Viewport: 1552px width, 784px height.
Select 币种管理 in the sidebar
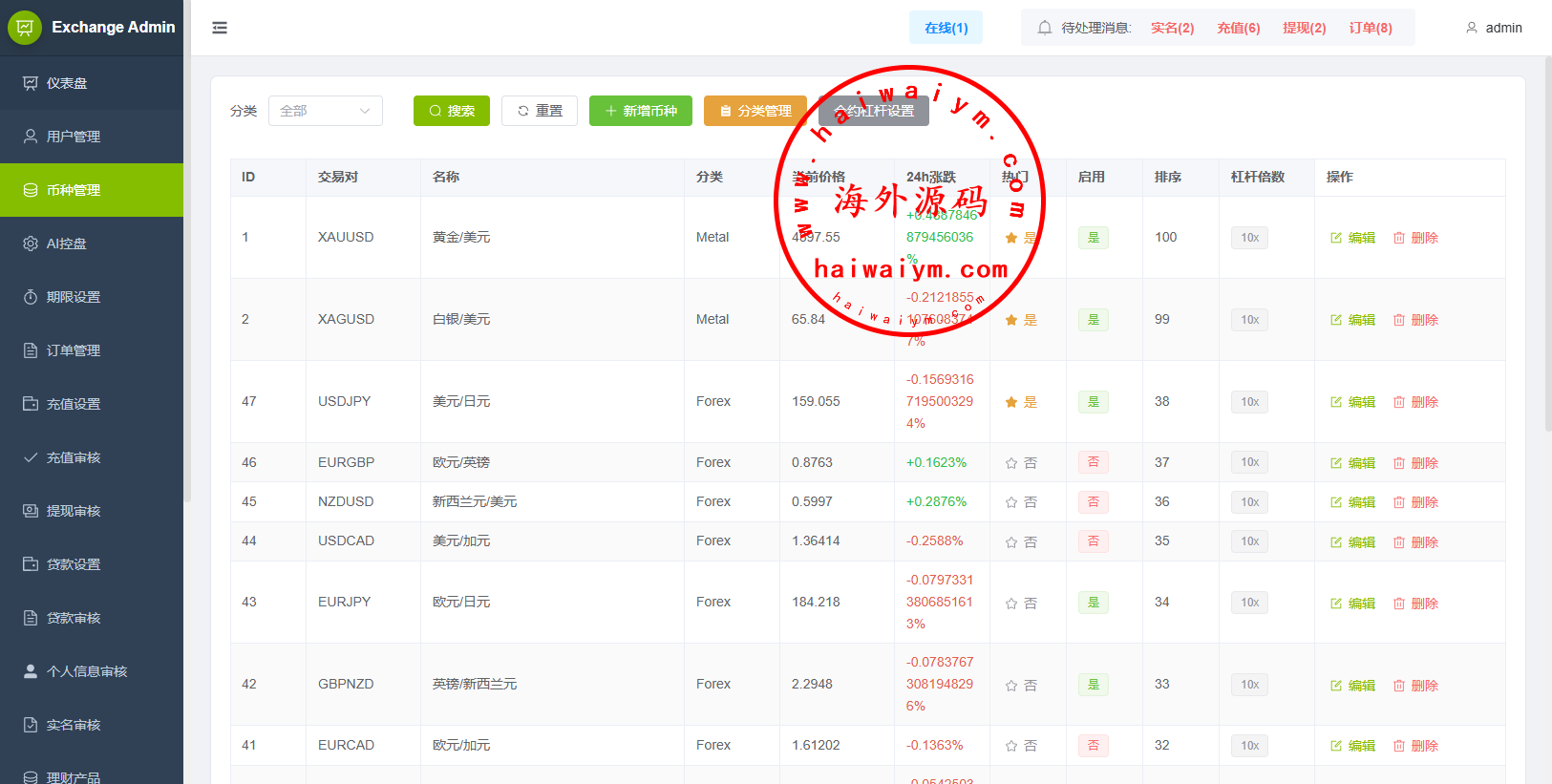pos(92,190)
